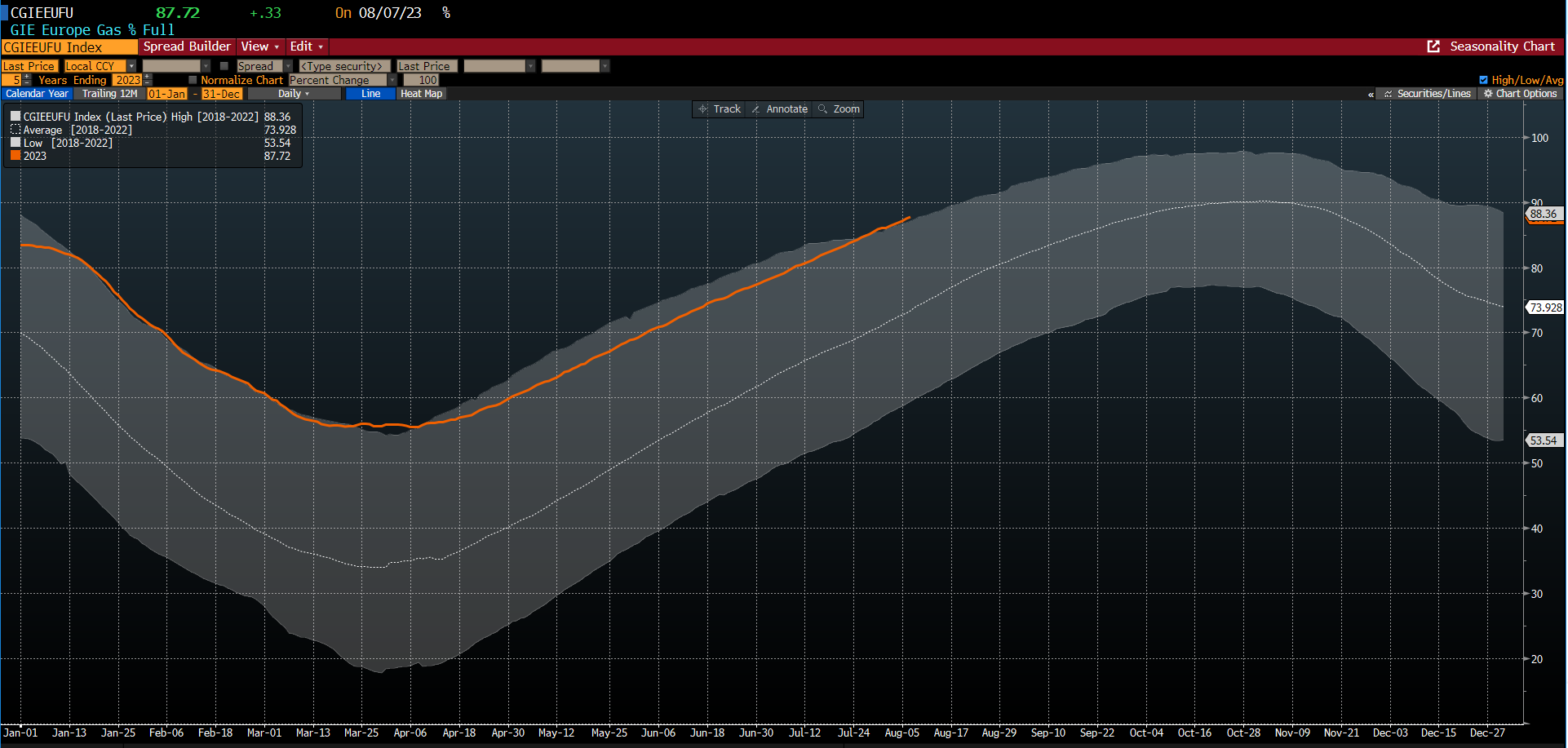Collapse side panel with double-chevron icon
1568x748 pixels.
[x=1371, y=95]
